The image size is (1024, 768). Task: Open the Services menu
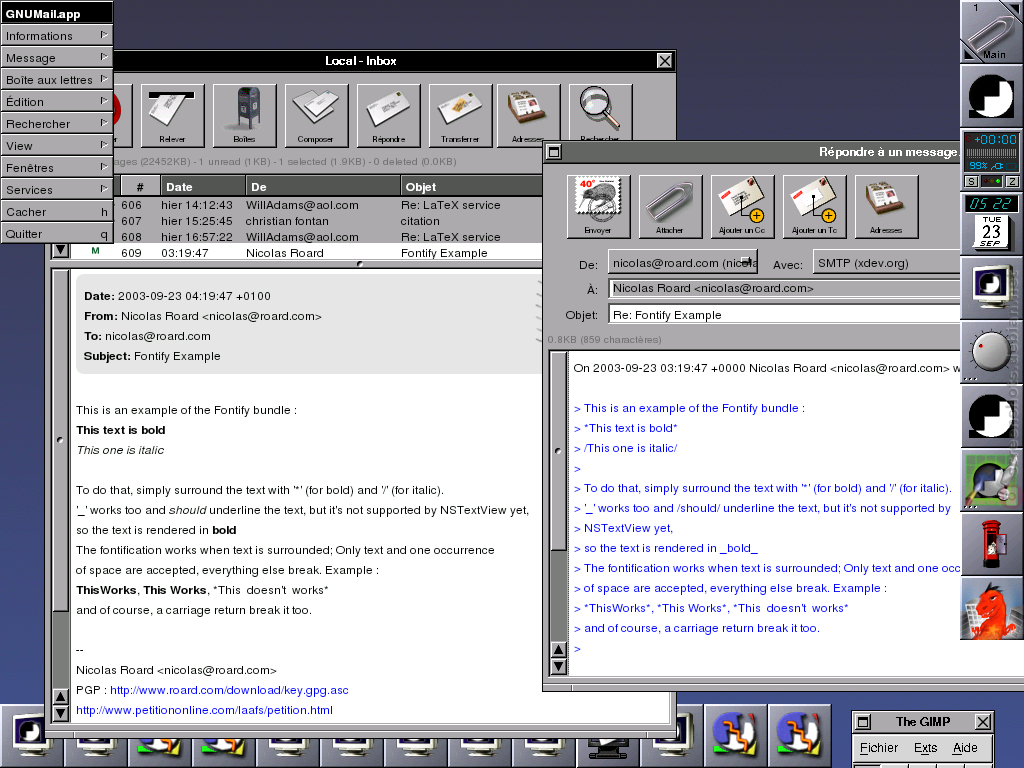point(57,189)
